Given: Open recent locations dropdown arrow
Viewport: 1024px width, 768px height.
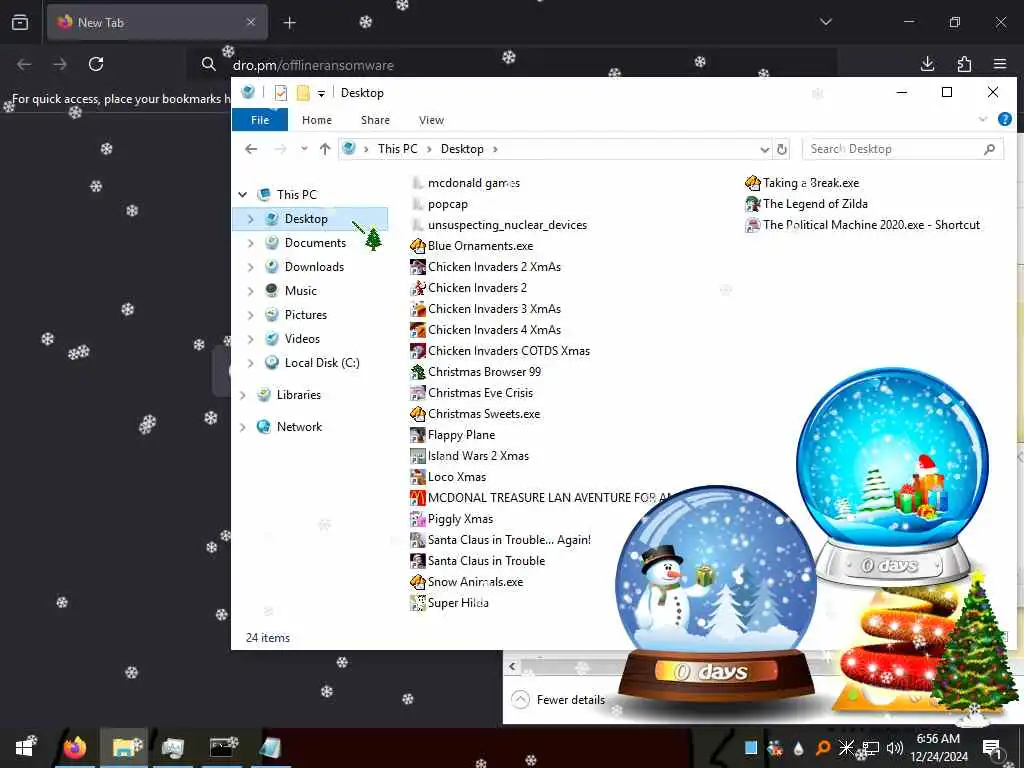Looking at the screenshot, I should pos(304,149).
